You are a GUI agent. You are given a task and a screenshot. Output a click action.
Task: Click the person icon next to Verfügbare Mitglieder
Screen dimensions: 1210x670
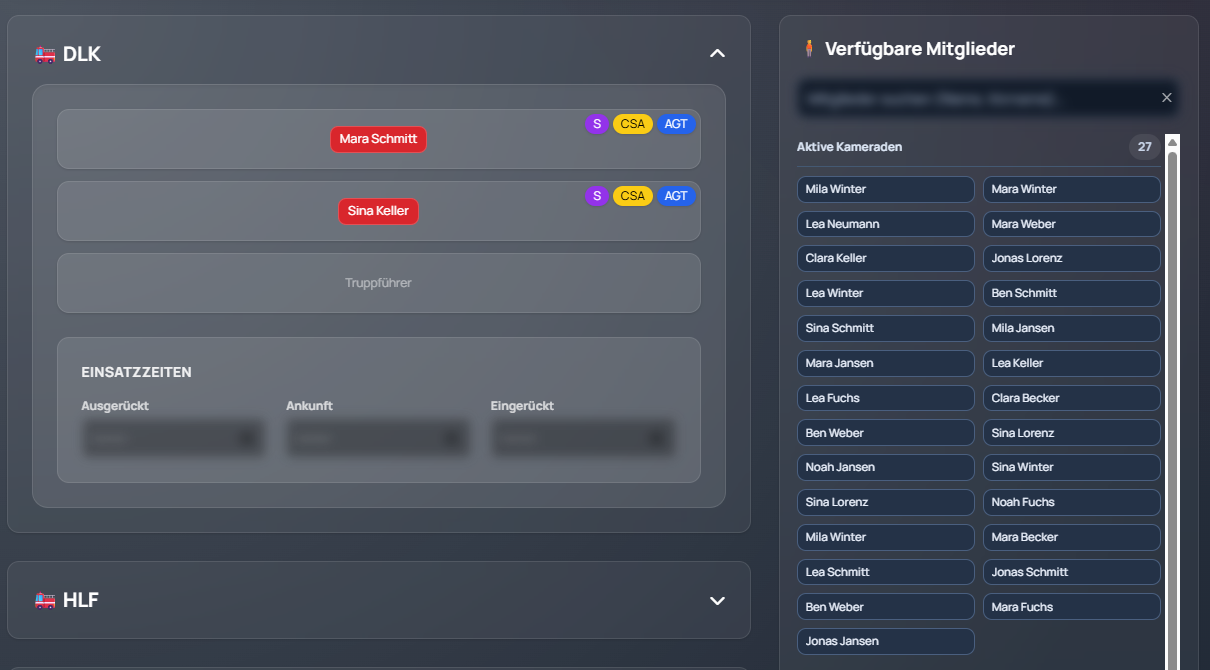tap(809, 49)
